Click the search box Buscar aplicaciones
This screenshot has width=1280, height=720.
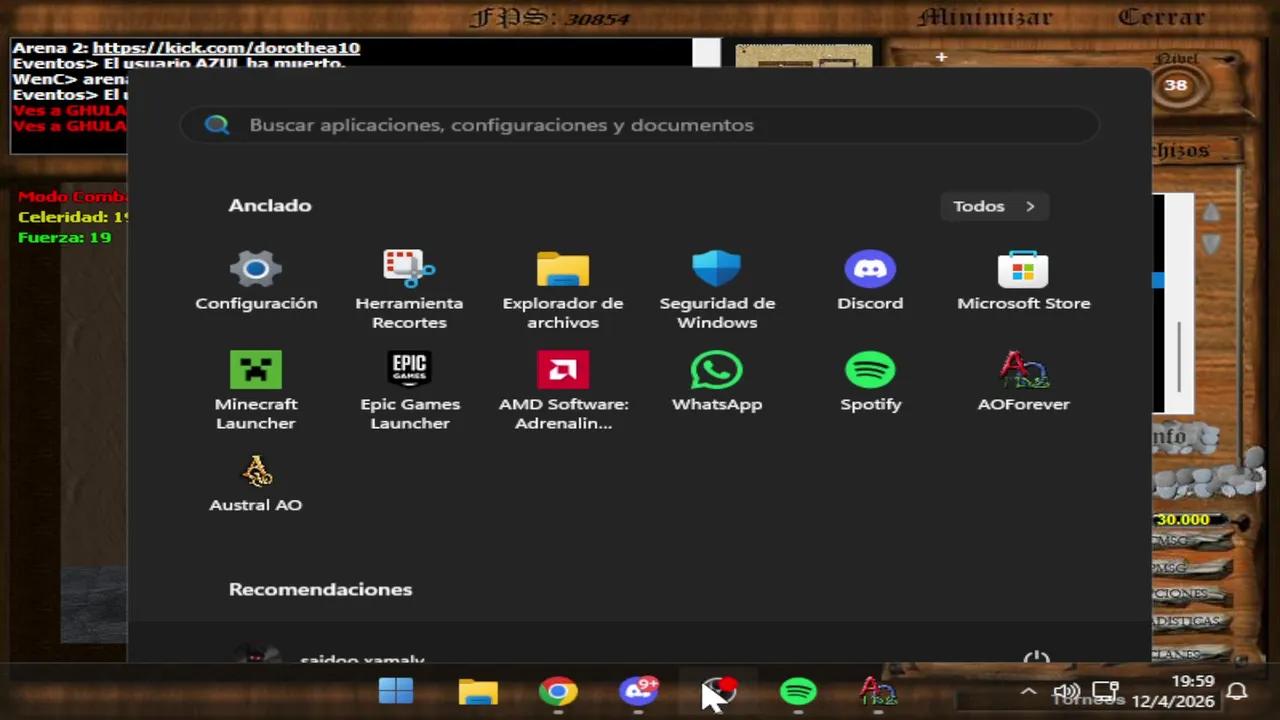point(640,125)
